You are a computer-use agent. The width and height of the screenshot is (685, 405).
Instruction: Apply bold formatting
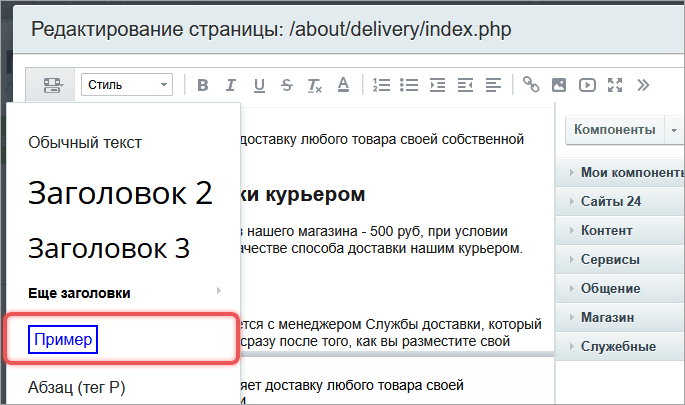click(203, 85)
